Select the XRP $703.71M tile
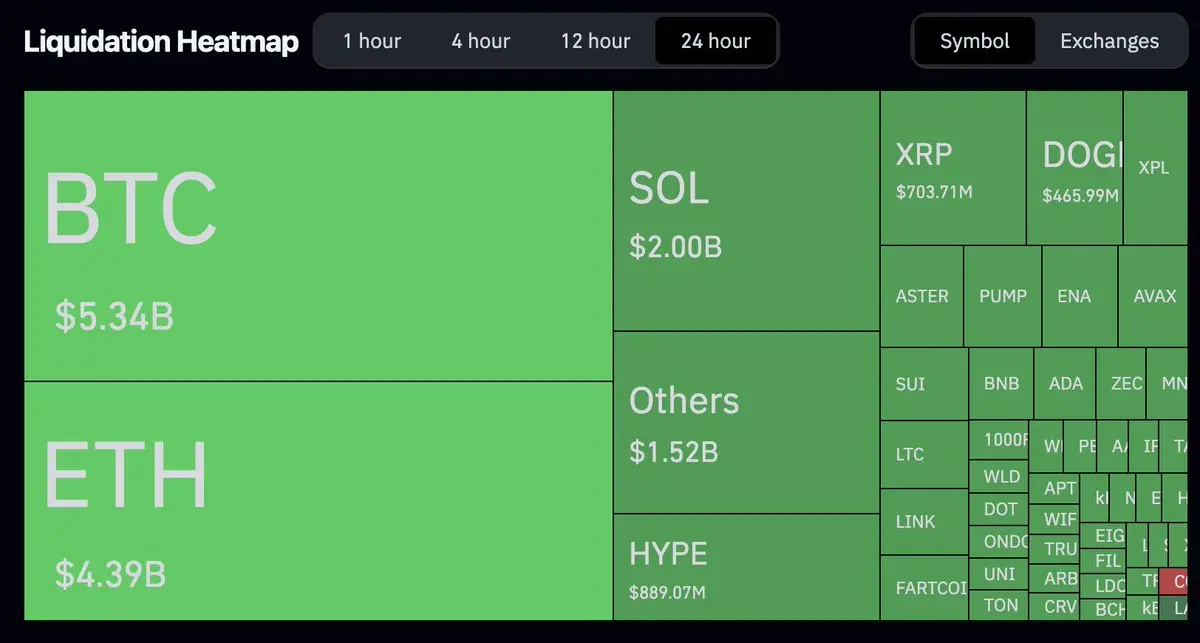The width and height of the screenshot is (1200, 643). 952,168
